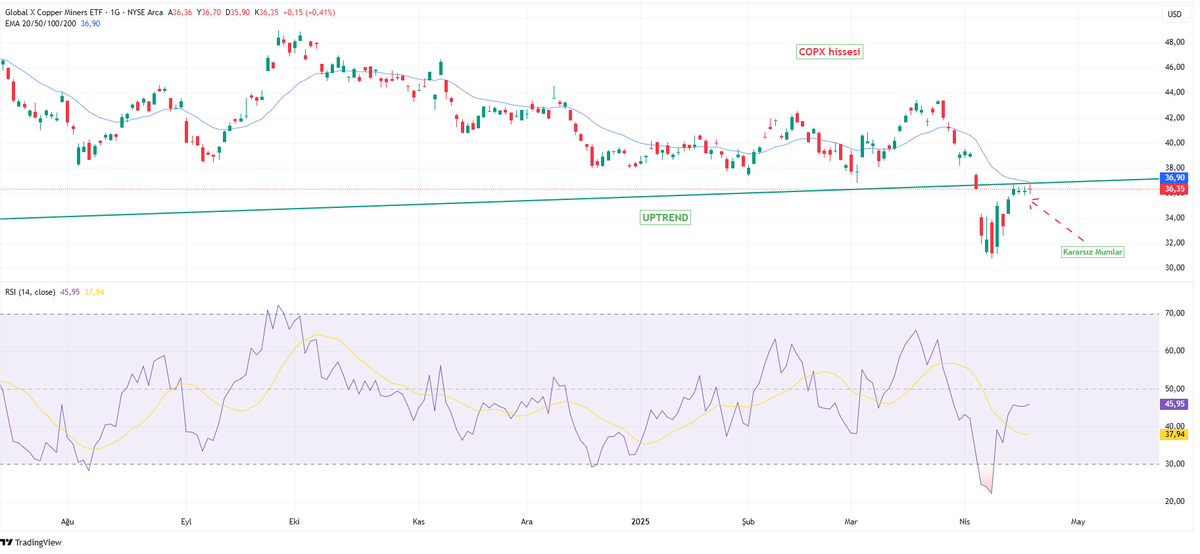The image size is (1200, 554).
Task: Click the Mar date label on time axis
Action: point(851,522)
